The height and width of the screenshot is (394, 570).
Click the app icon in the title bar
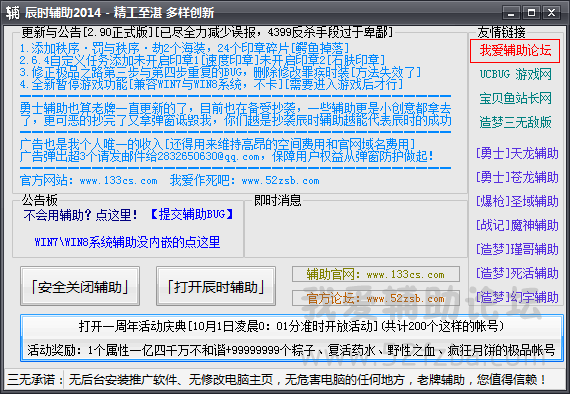(13, 13)
